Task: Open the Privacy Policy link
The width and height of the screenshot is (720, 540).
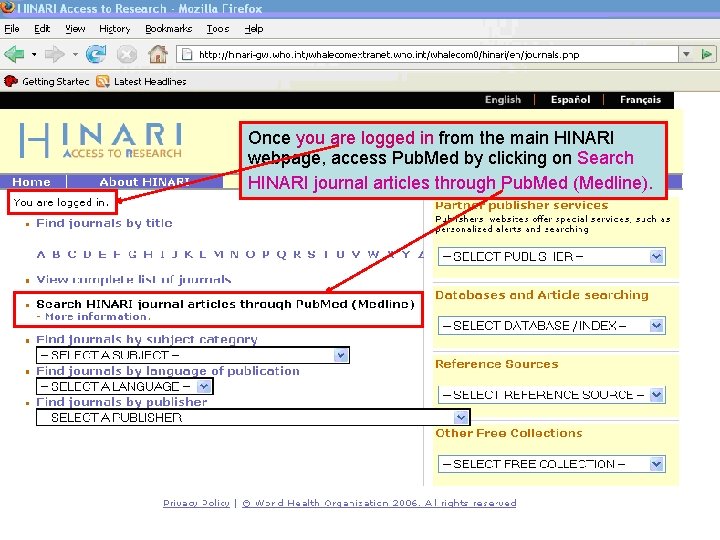Action: (x=196, y=503)
